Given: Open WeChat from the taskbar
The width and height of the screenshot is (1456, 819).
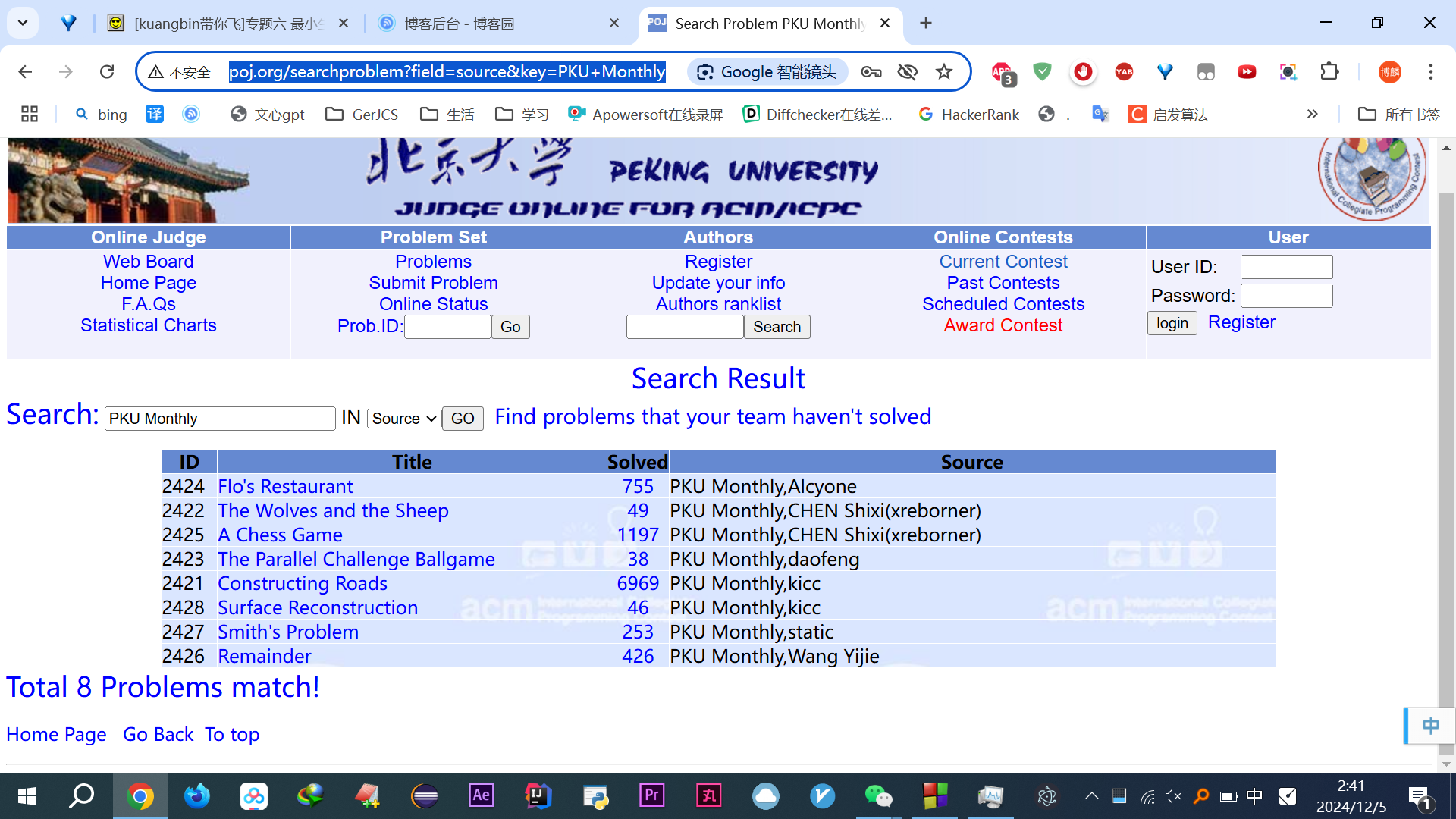Looking at the screenshot, I should click(878, 795).
